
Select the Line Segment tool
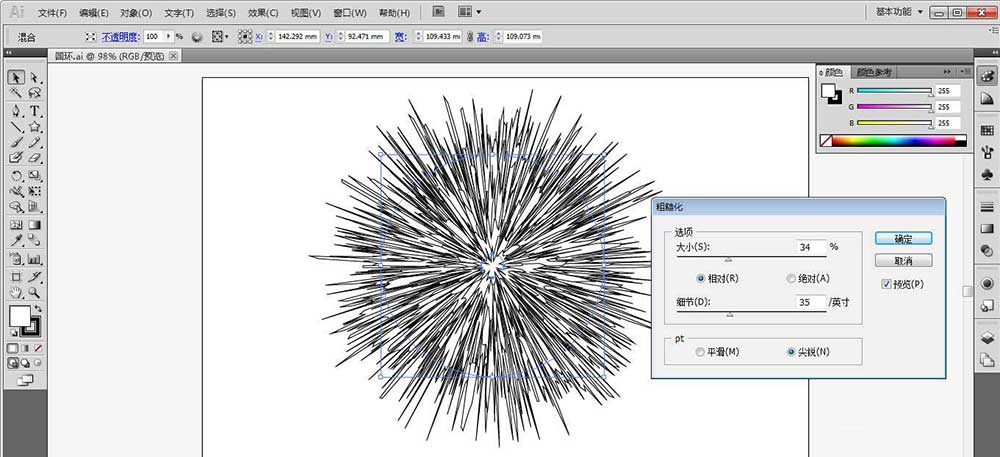coord(16,127)
